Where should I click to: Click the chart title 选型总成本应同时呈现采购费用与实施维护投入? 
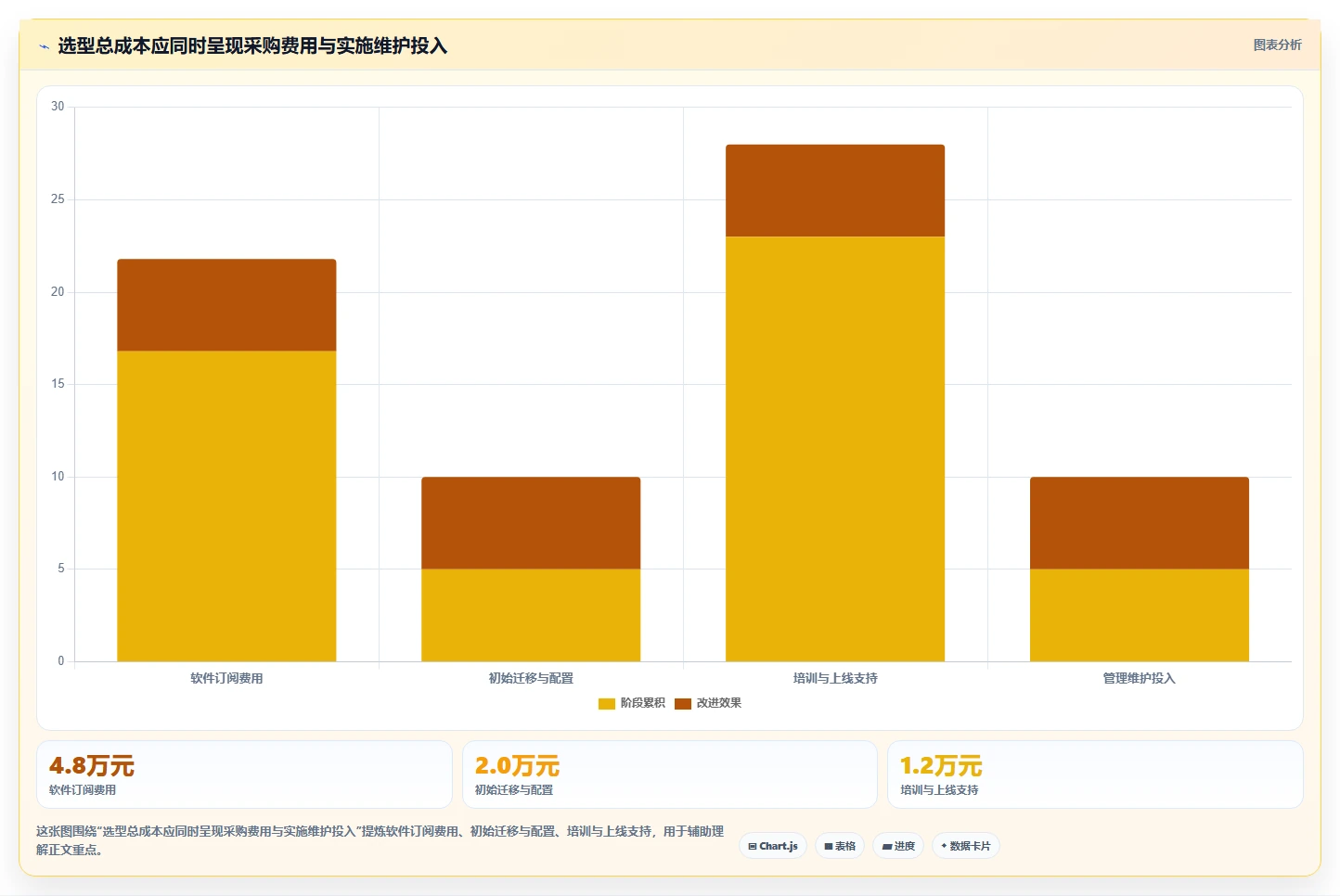(252, 45)
